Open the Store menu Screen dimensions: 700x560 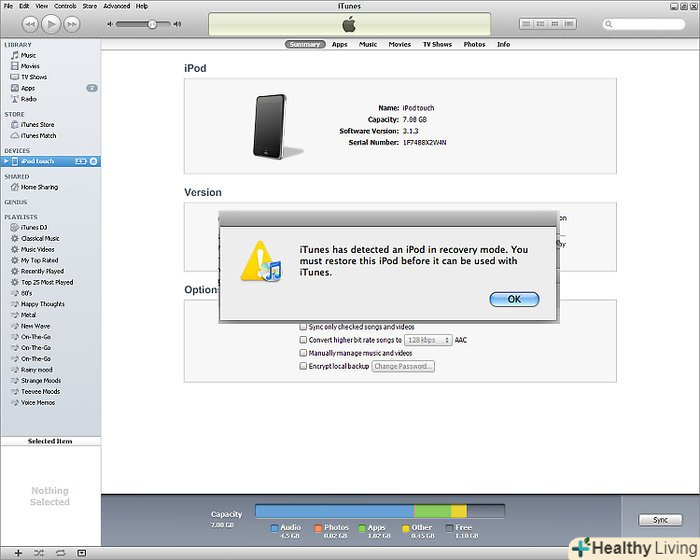[x=90, y=6]
